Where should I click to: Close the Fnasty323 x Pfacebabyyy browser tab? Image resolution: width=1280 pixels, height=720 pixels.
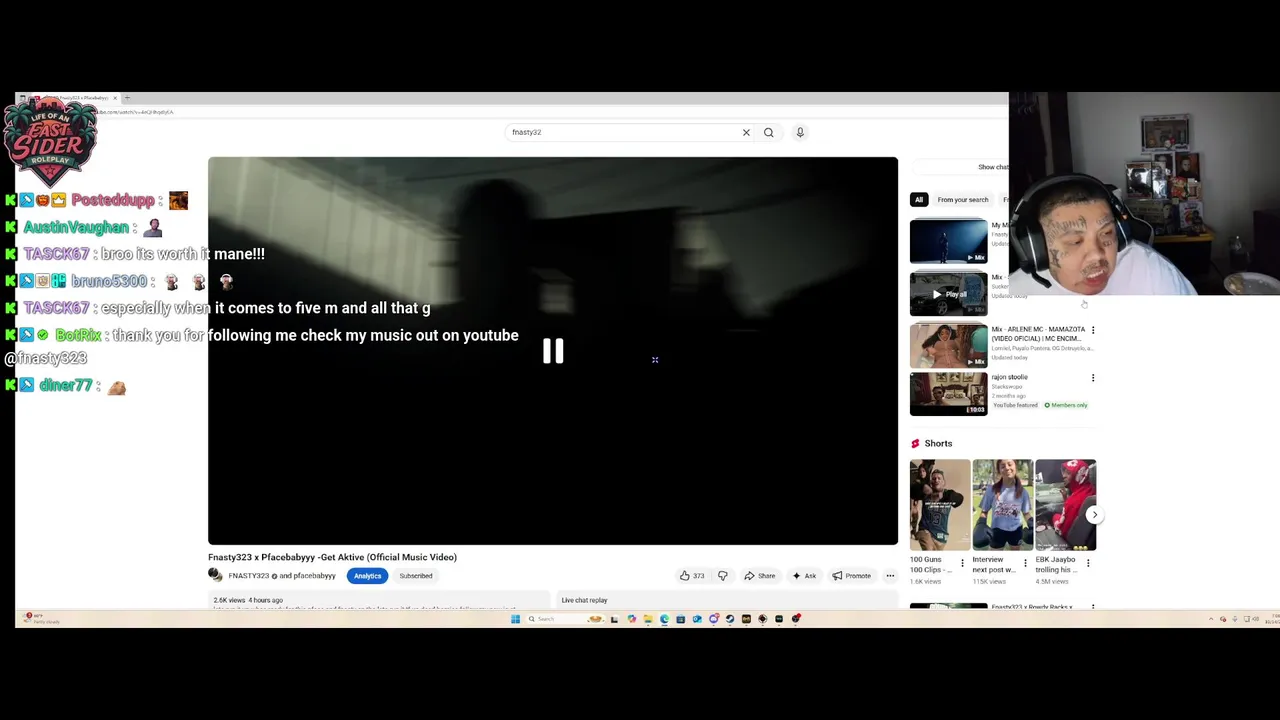click(115, 98)
